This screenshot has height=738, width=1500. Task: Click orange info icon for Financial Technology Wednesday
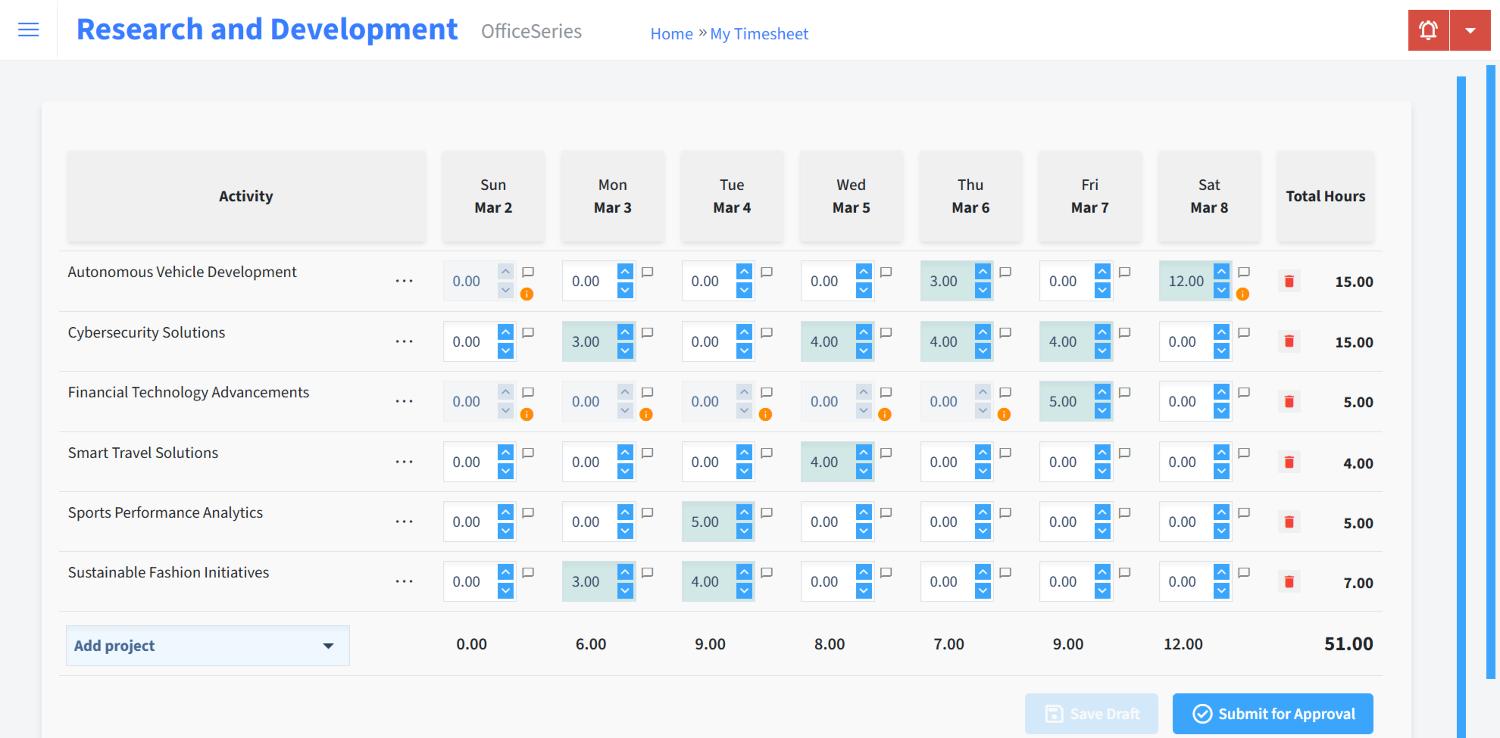[885, 414]
